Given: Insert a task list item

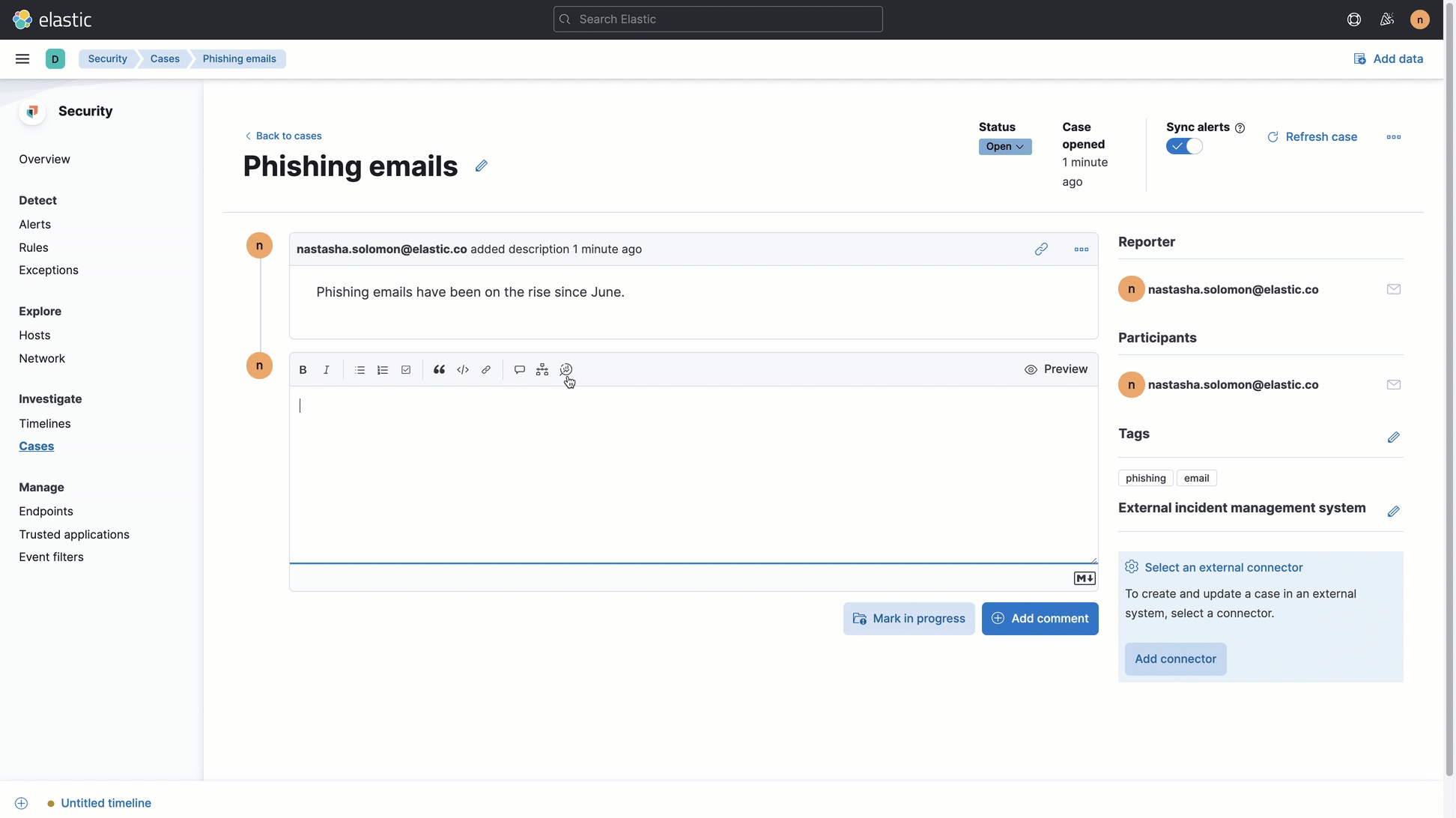Looking at the screenshot, I should 405,369.
